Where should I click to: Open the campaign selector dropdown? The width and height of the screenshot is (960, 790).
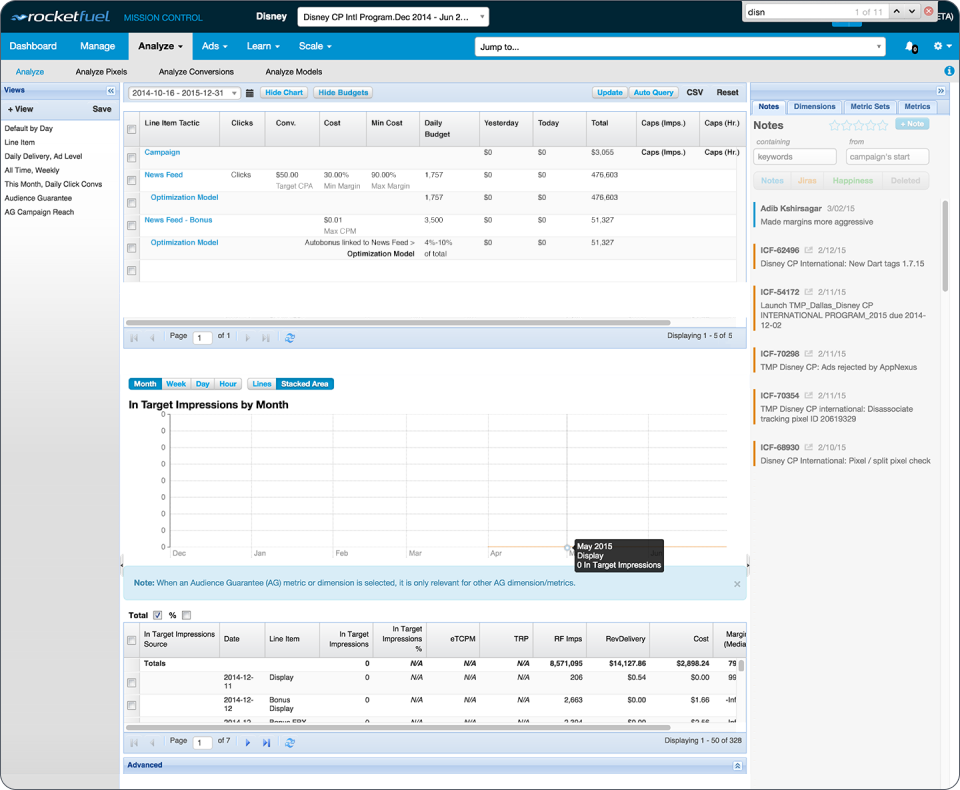393,17
